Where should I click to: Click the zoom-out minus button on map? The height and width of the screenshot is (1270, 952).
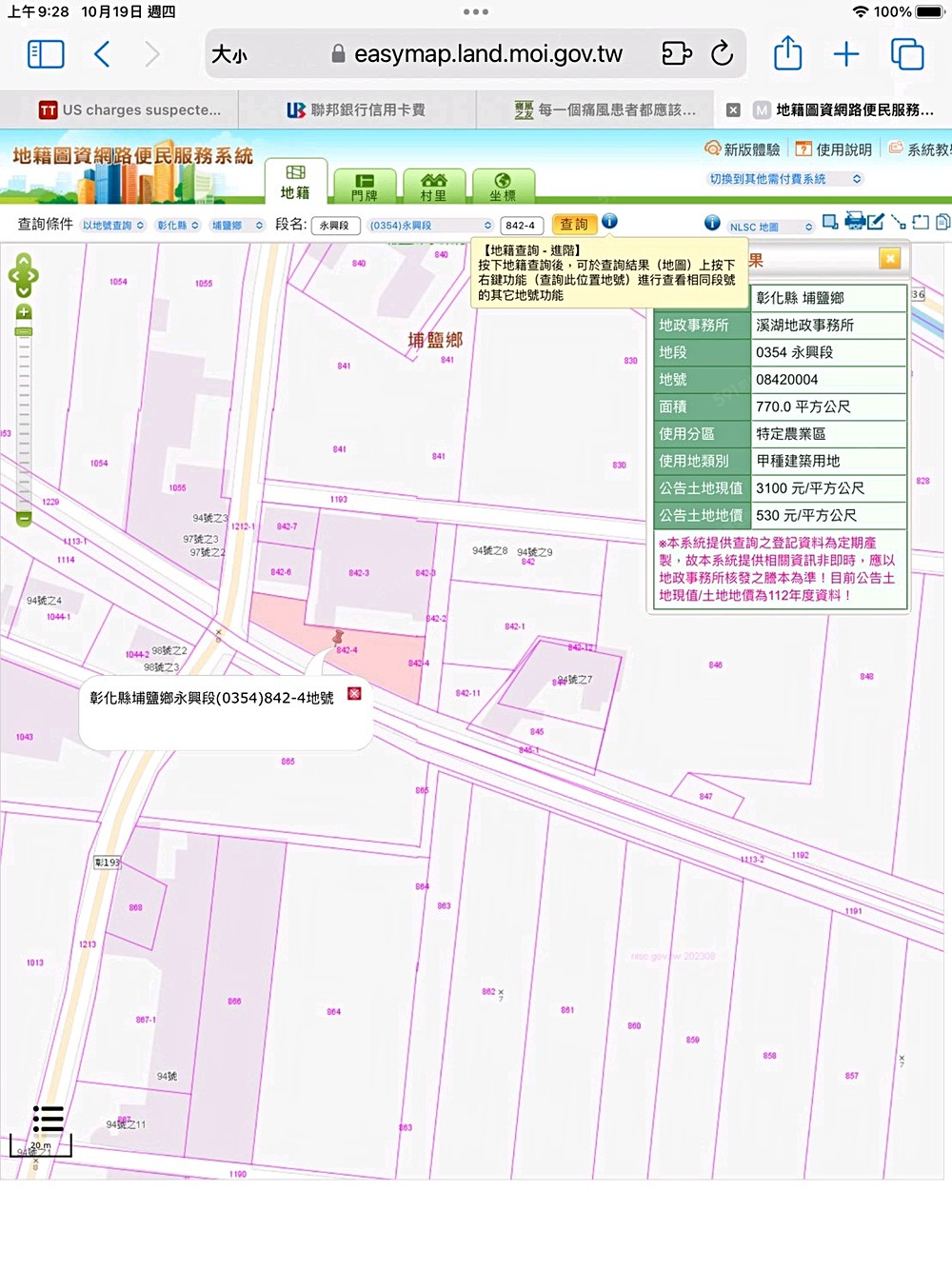point(24,519)
